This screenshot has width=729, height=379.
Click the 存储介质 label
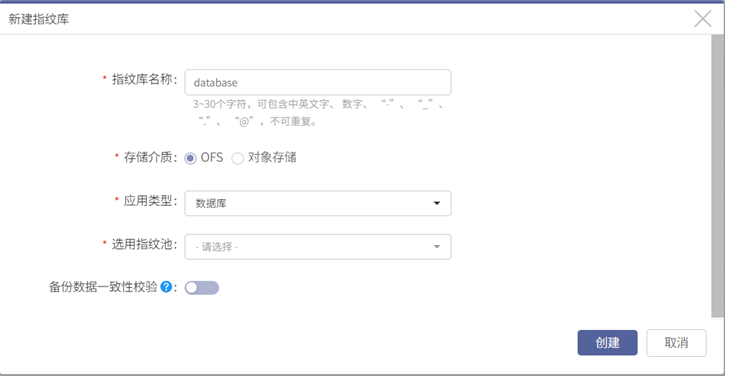point(150,157)
